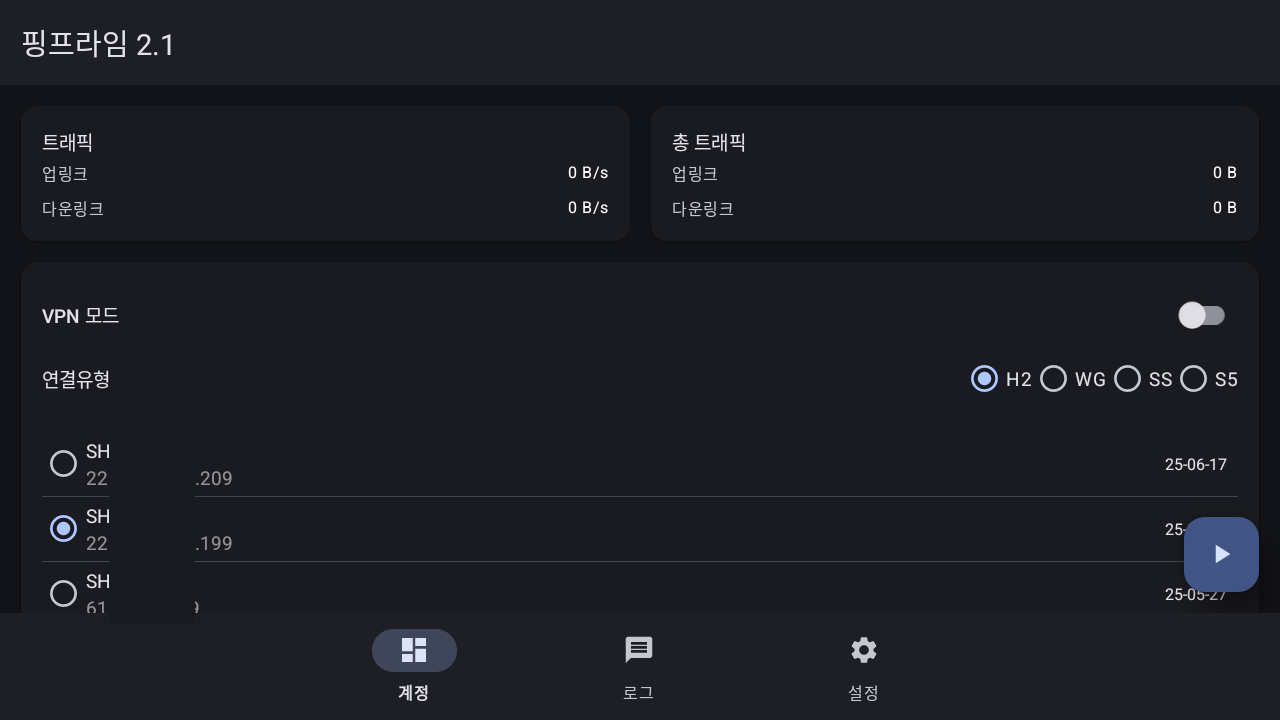Click the 총 트래픽 card title
The image size is (1280, 720).
[709, 142]
